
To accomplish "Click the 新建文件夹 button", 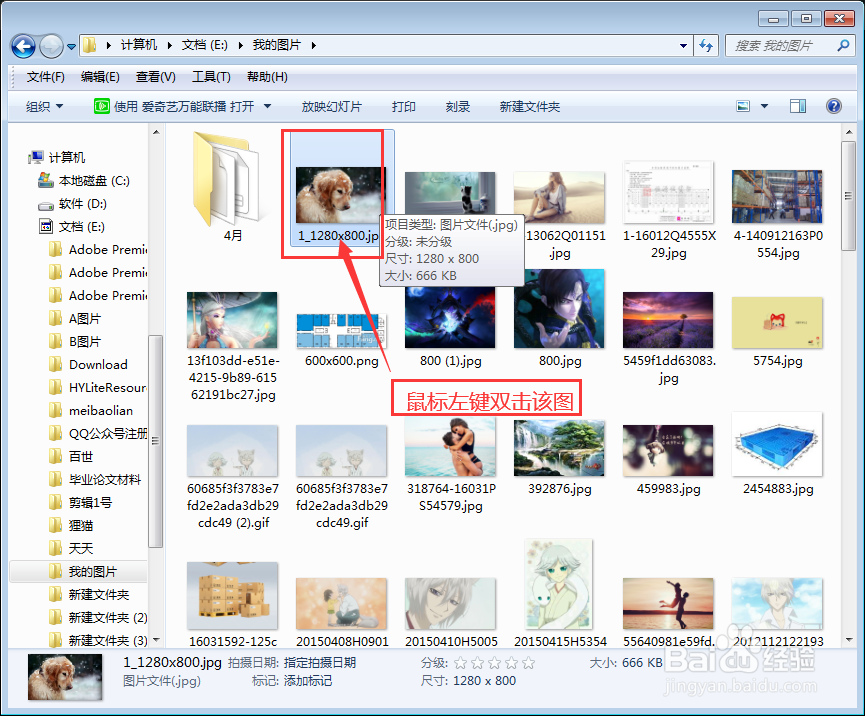I will pos(530,105).
